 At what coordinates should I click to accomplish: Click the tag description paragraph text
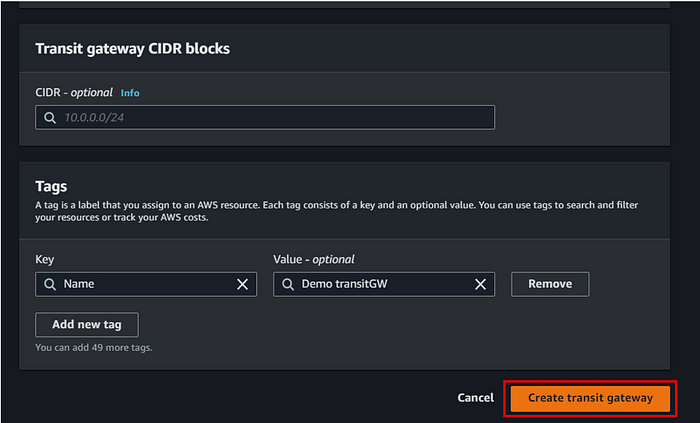[x=337, y=212]
